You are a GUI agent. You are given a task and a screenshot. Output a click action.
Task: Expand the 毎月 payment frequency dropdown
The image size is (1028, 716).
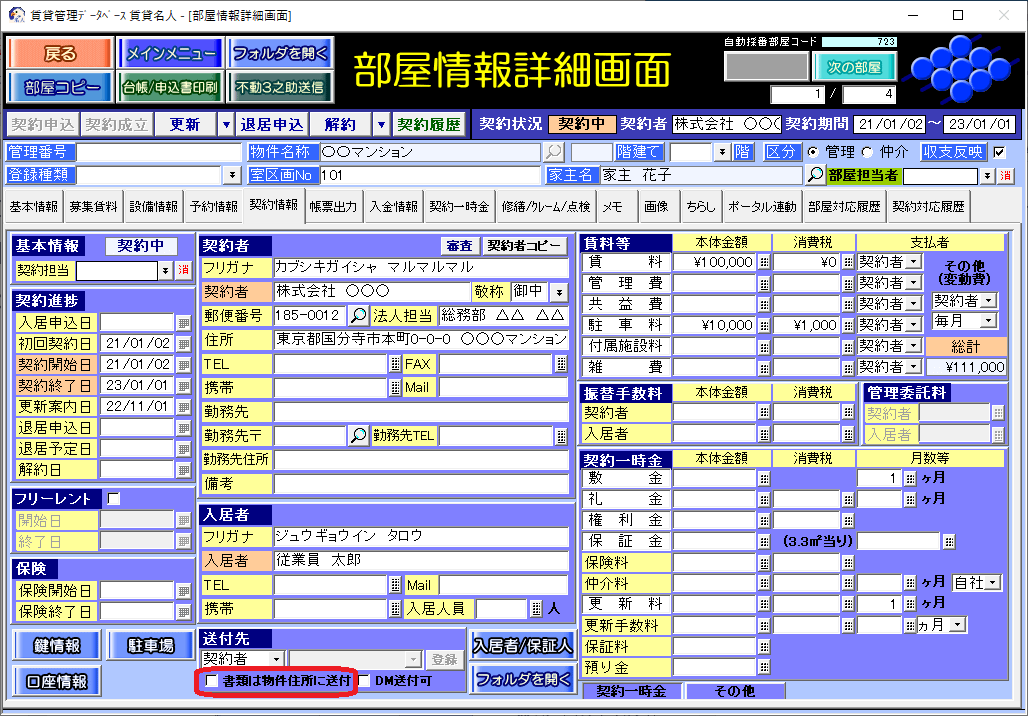989,321
